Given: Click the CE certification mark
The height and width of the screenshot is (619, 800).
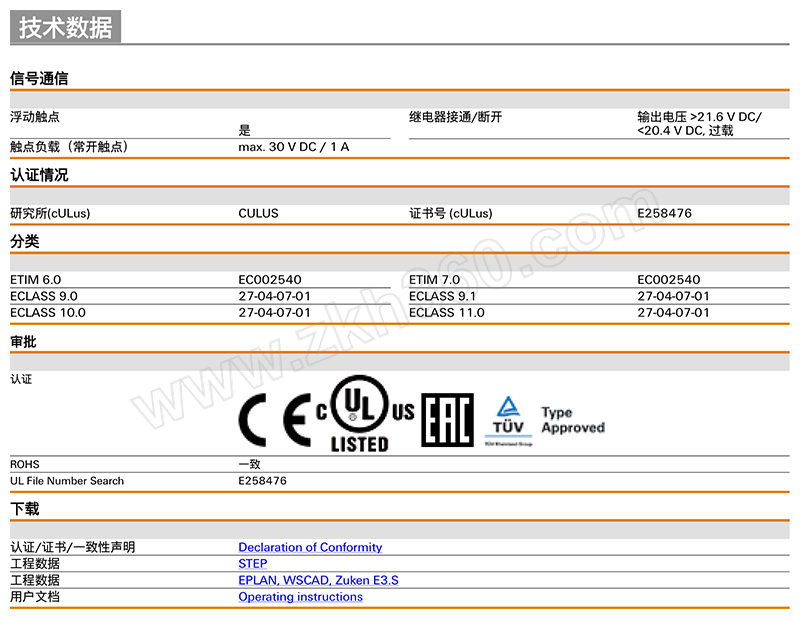Looking at the screenshot, I should tap(274, 420).
